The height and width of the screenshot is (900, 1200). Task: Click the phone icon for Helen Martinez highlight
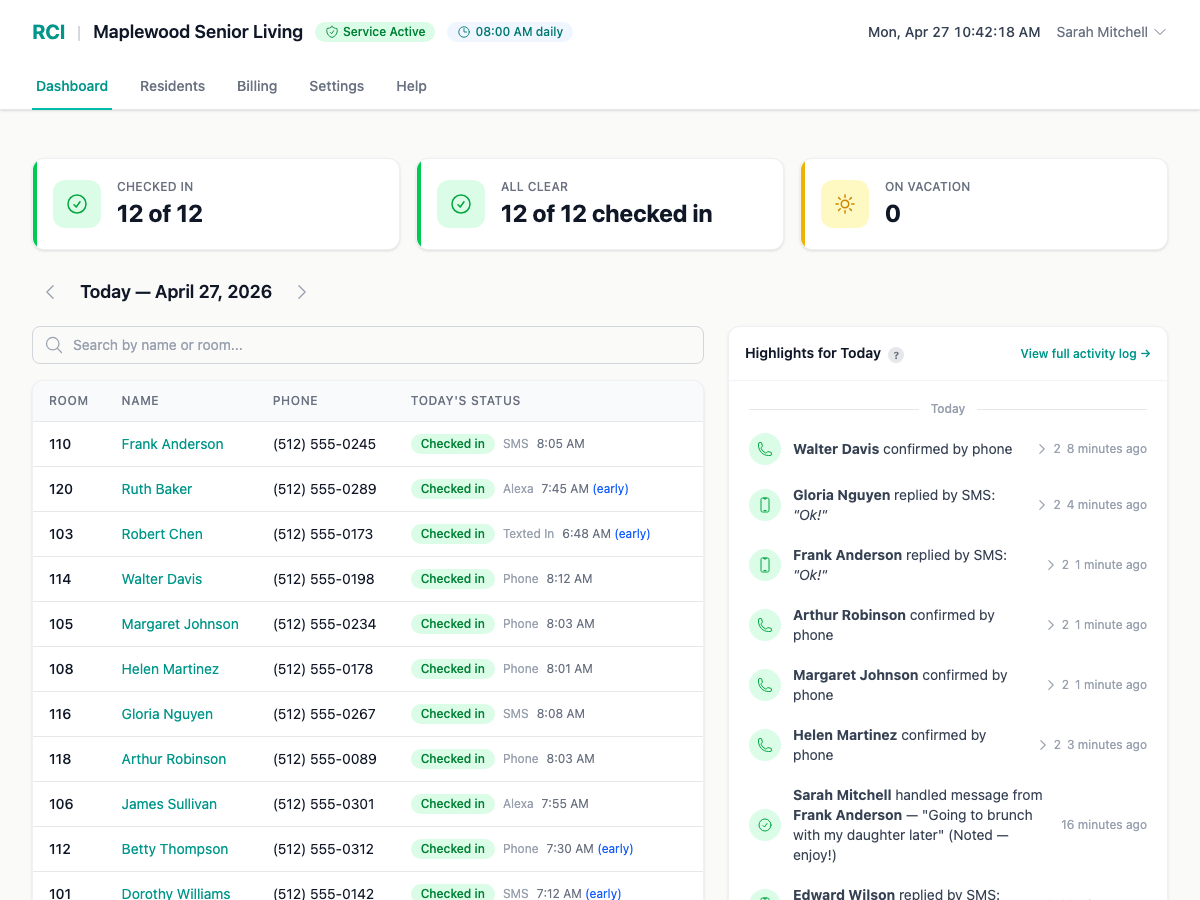pyautogui.click(x=765, y=745)
